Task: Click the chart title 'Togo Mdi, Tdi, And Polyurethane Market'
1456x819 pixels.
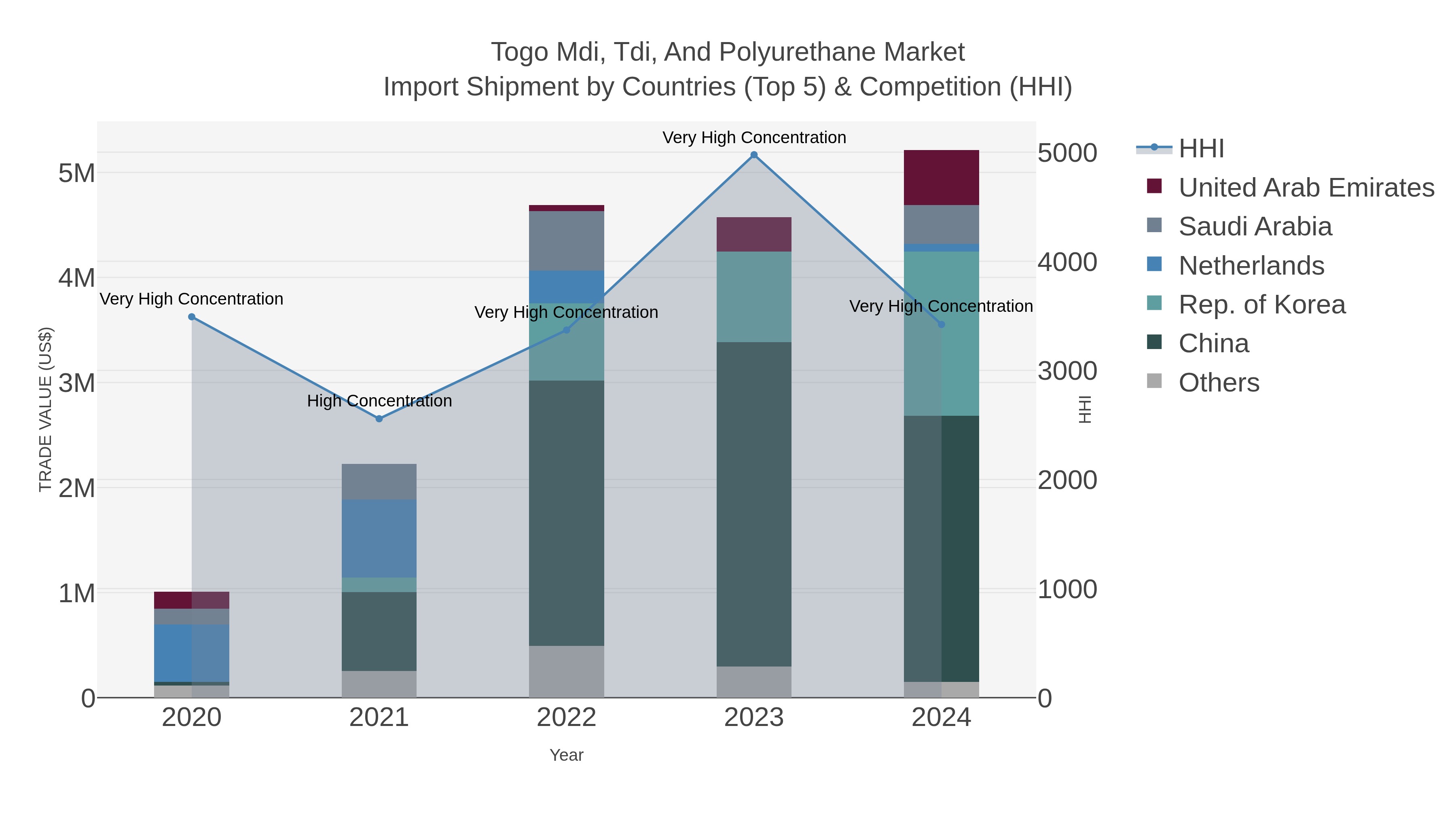Action: (728, 52)
